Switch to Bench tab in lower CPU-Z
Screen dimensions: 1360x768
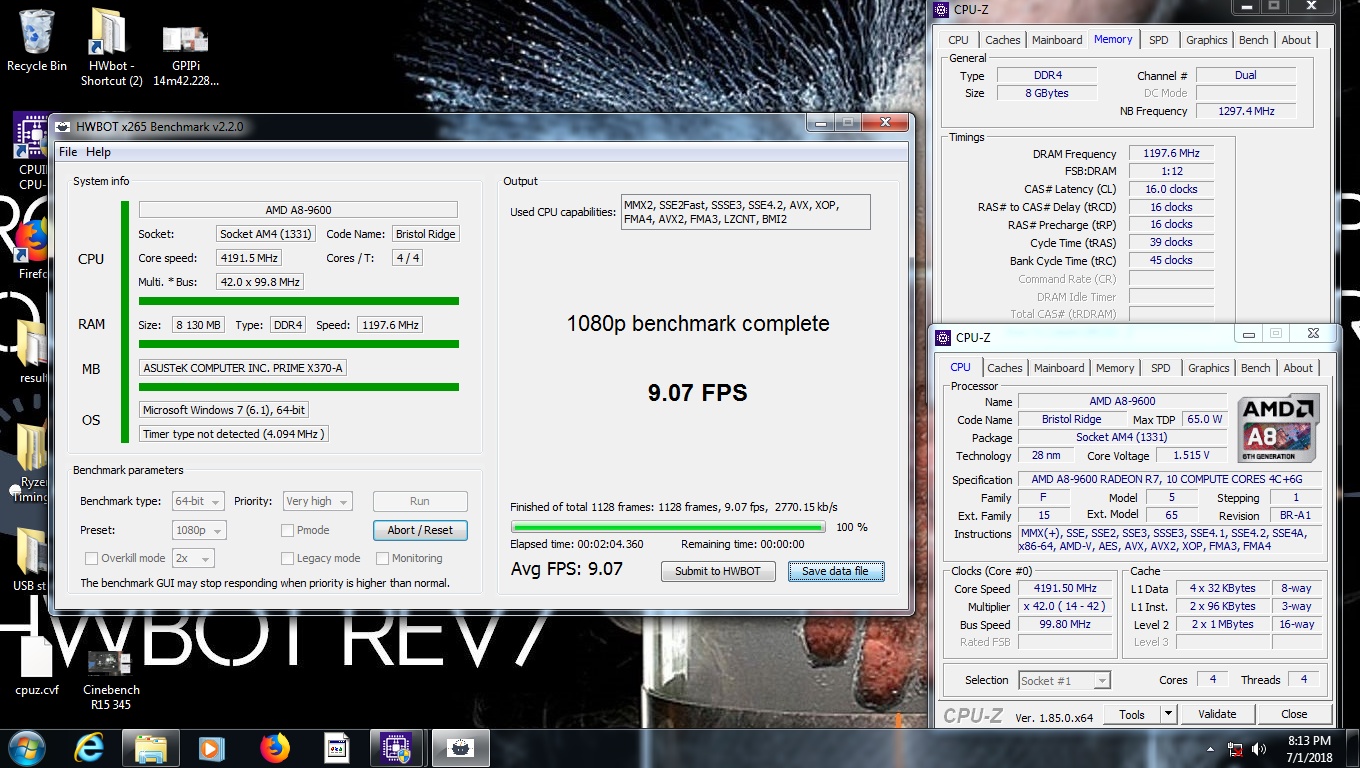coord(1255,368)
